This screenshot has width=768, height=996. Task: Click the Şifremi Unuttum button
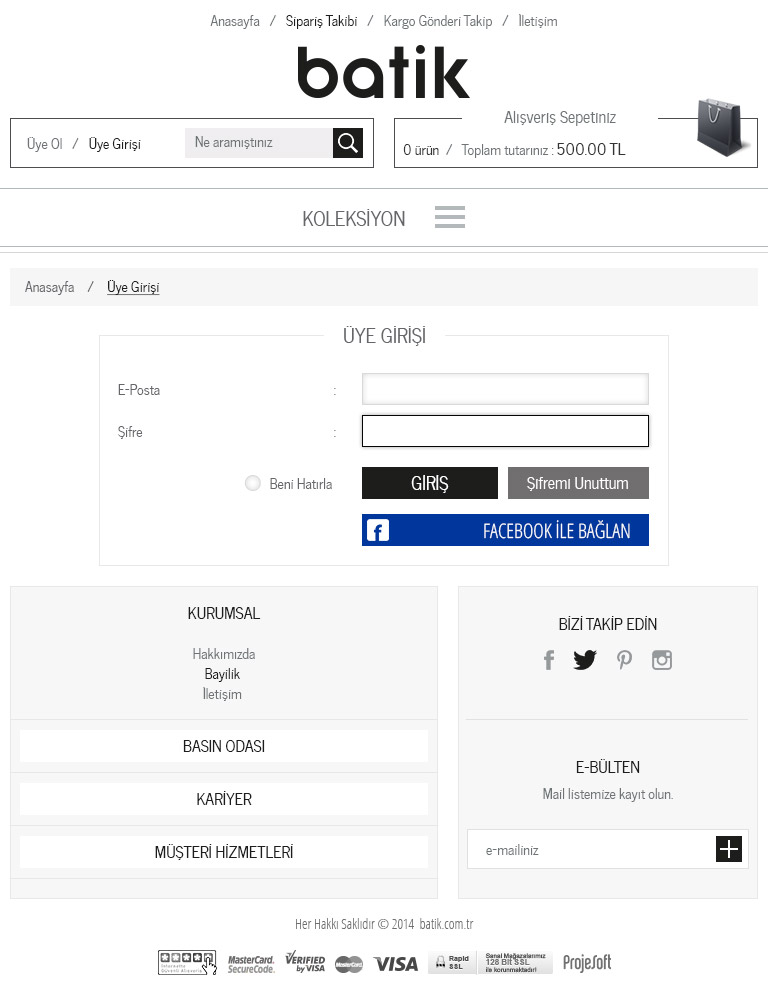point(578,483)
